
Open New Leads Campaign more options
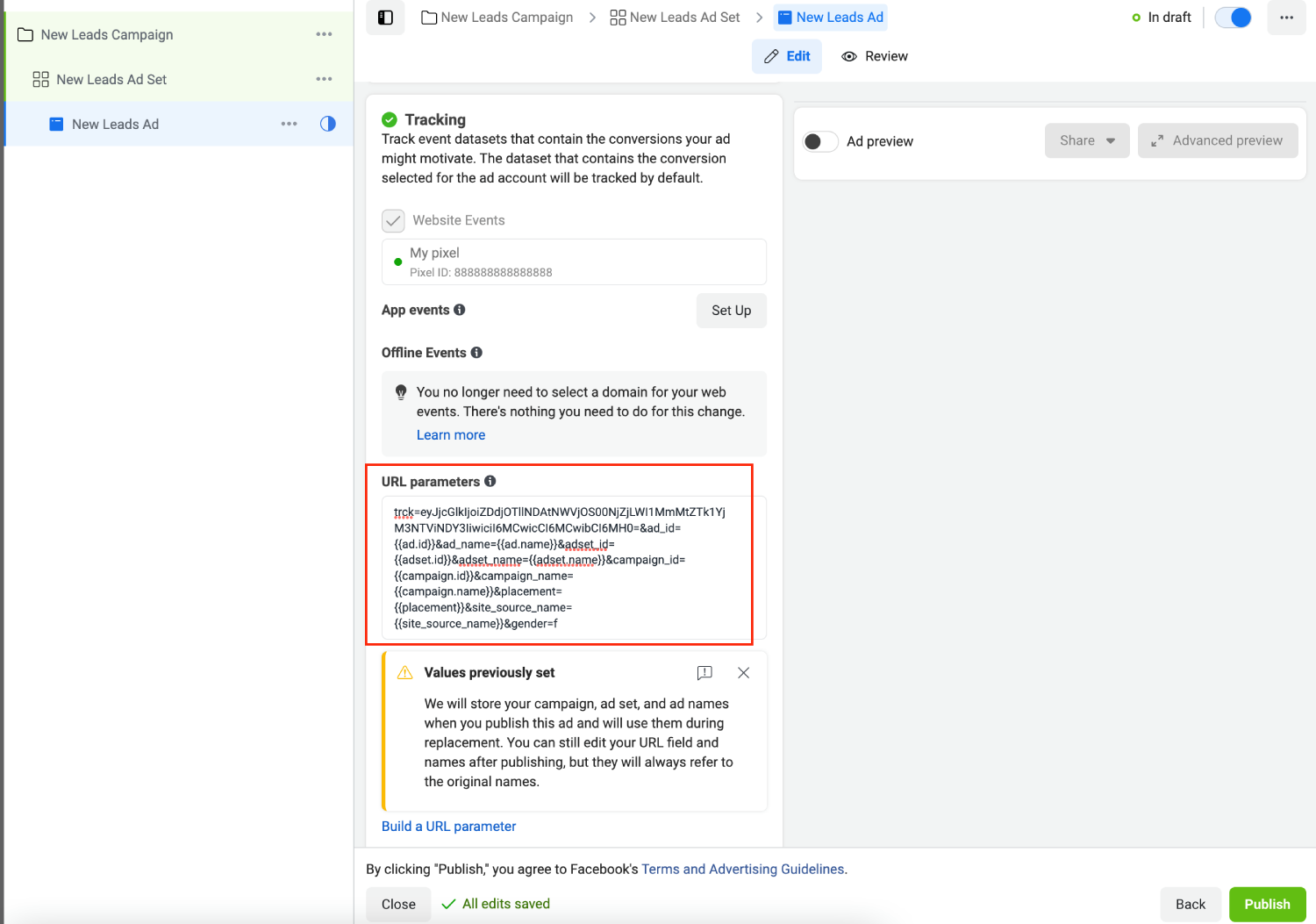[324, 34]
